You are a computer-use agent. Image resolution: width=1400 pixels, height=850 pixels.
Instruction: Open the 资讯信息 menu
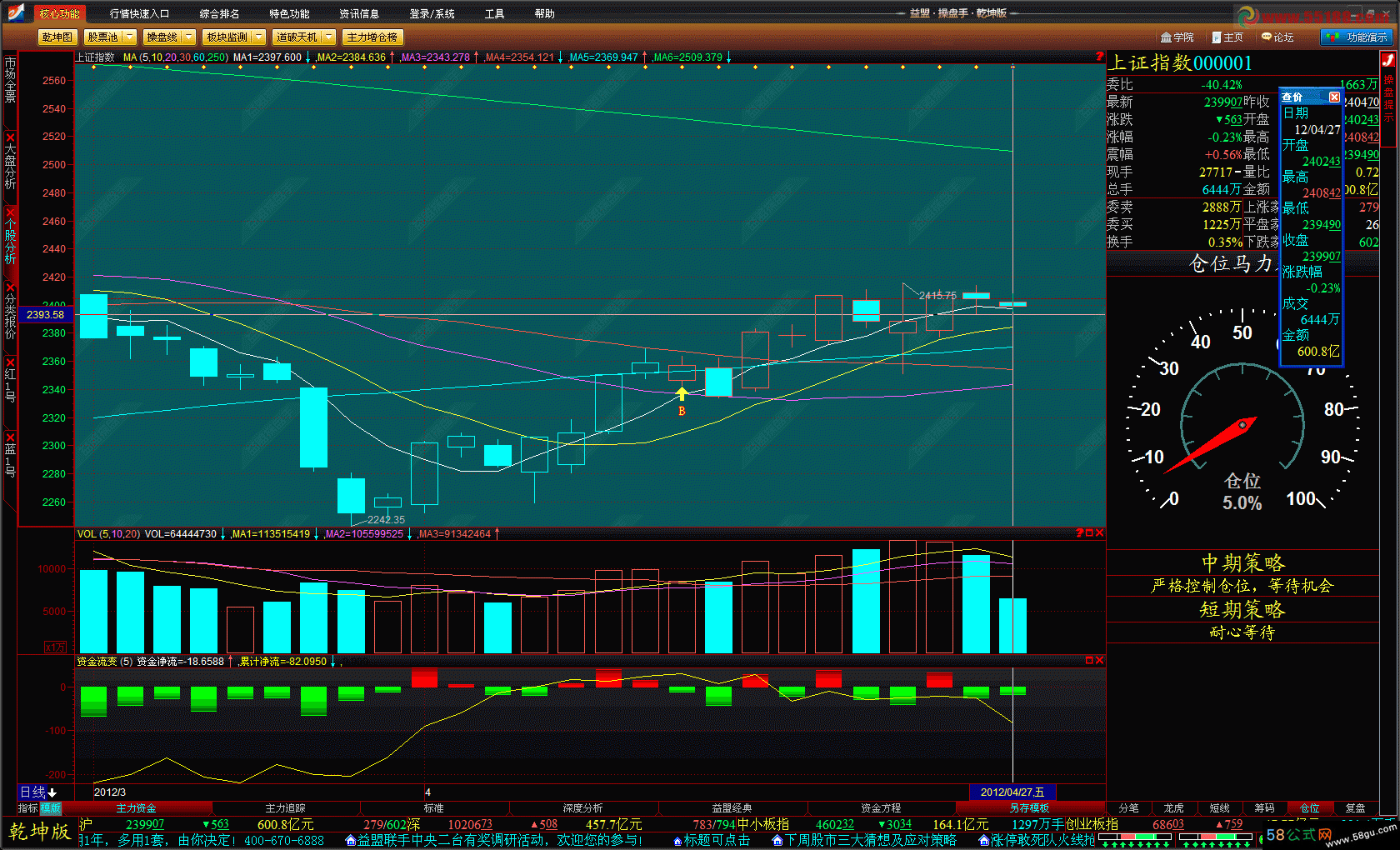[359, 14]
